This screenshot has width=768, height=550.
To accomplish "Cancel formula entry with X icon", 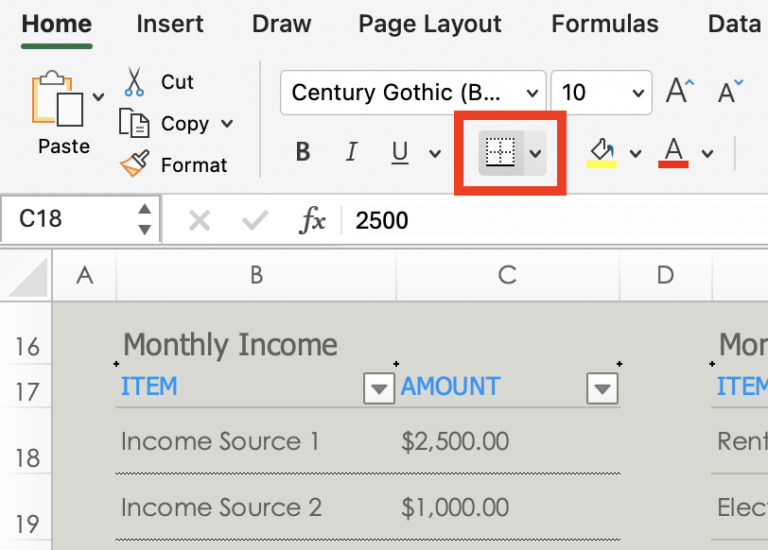I will point(199,220).
